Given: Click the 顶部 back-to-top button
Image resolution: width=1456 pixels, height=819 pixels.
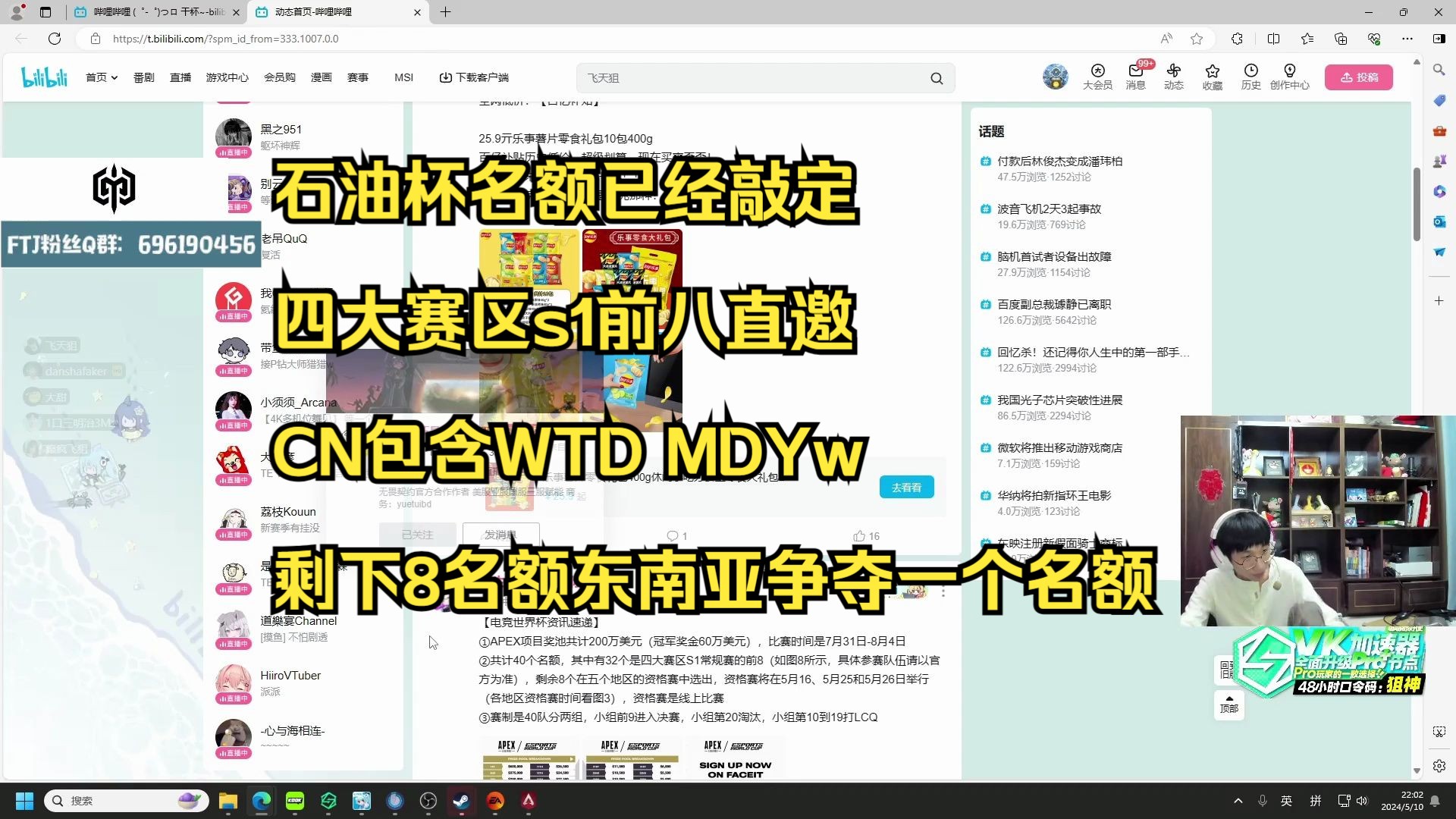Looking at the screenshot, I should point(1228,704).
